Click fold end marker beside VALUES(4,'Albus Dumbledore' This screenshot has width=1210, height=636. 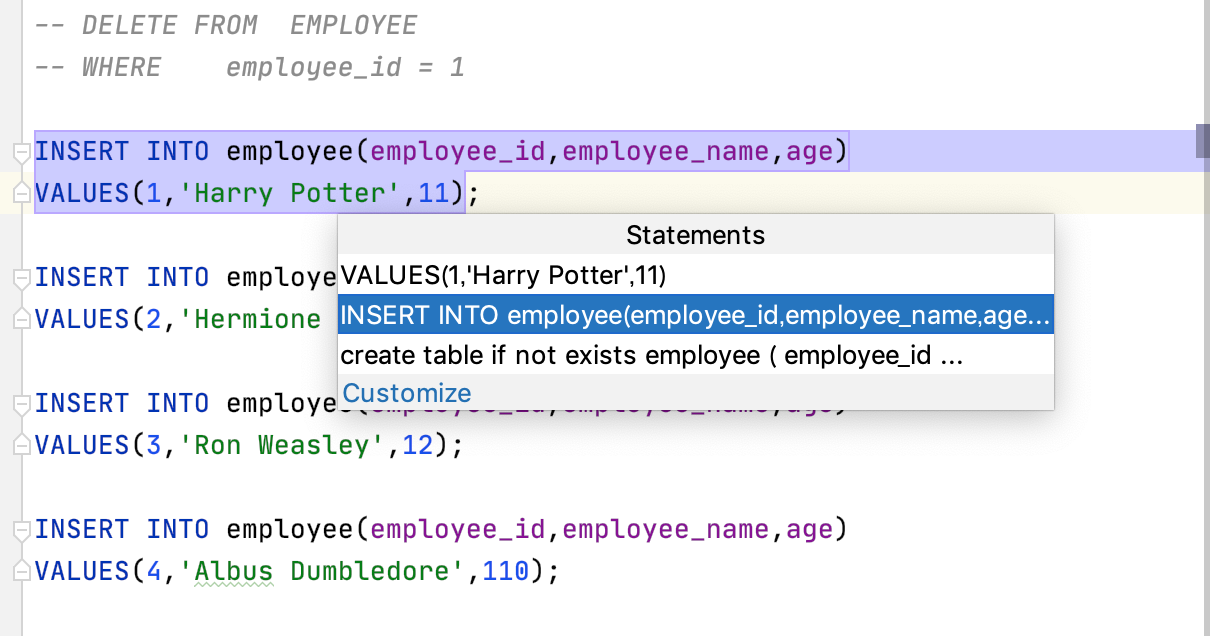click(x=21, y=571)
